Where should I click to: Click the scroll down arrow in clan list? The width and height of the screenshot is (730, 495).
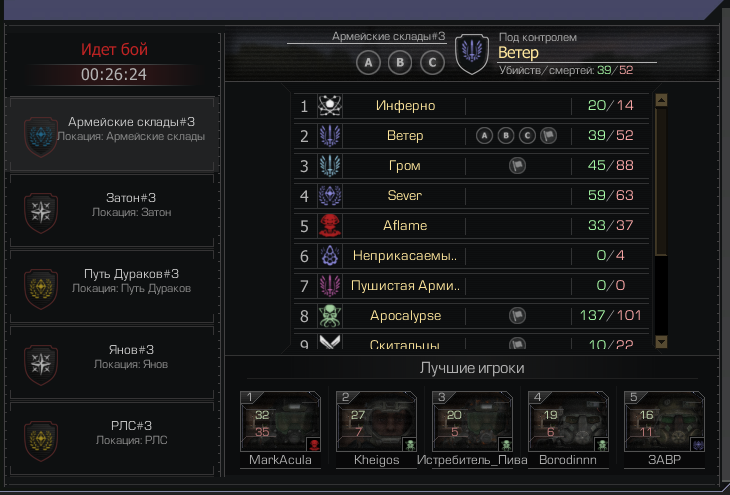point(661,342)
